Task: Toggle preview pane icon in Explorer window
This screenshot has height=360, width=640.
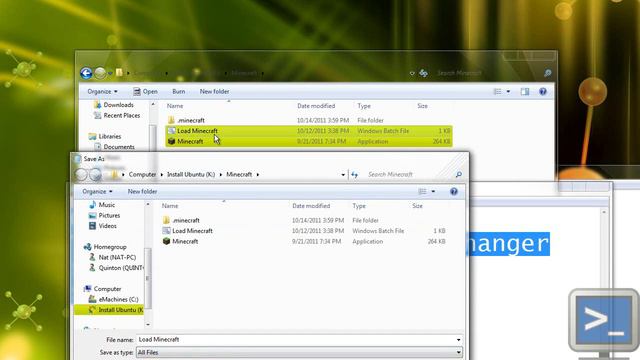Action: click(525, 91)
